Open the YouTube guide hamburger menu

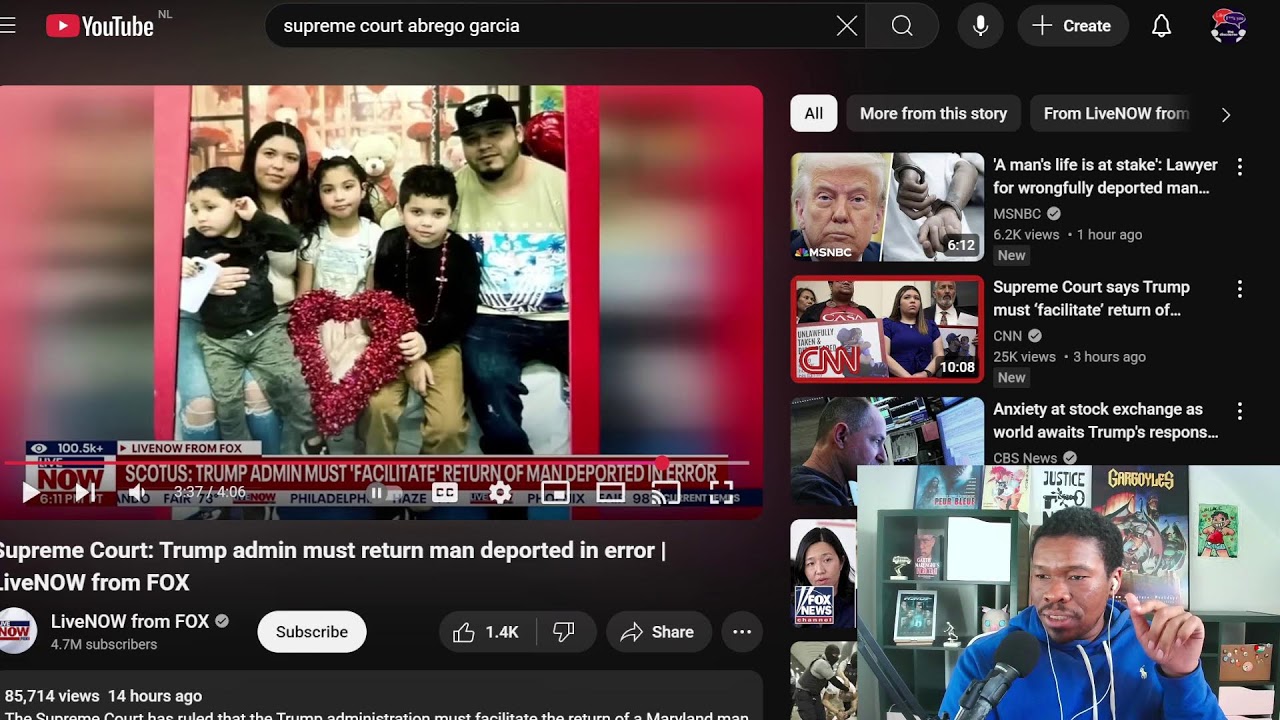click(8, 26)
